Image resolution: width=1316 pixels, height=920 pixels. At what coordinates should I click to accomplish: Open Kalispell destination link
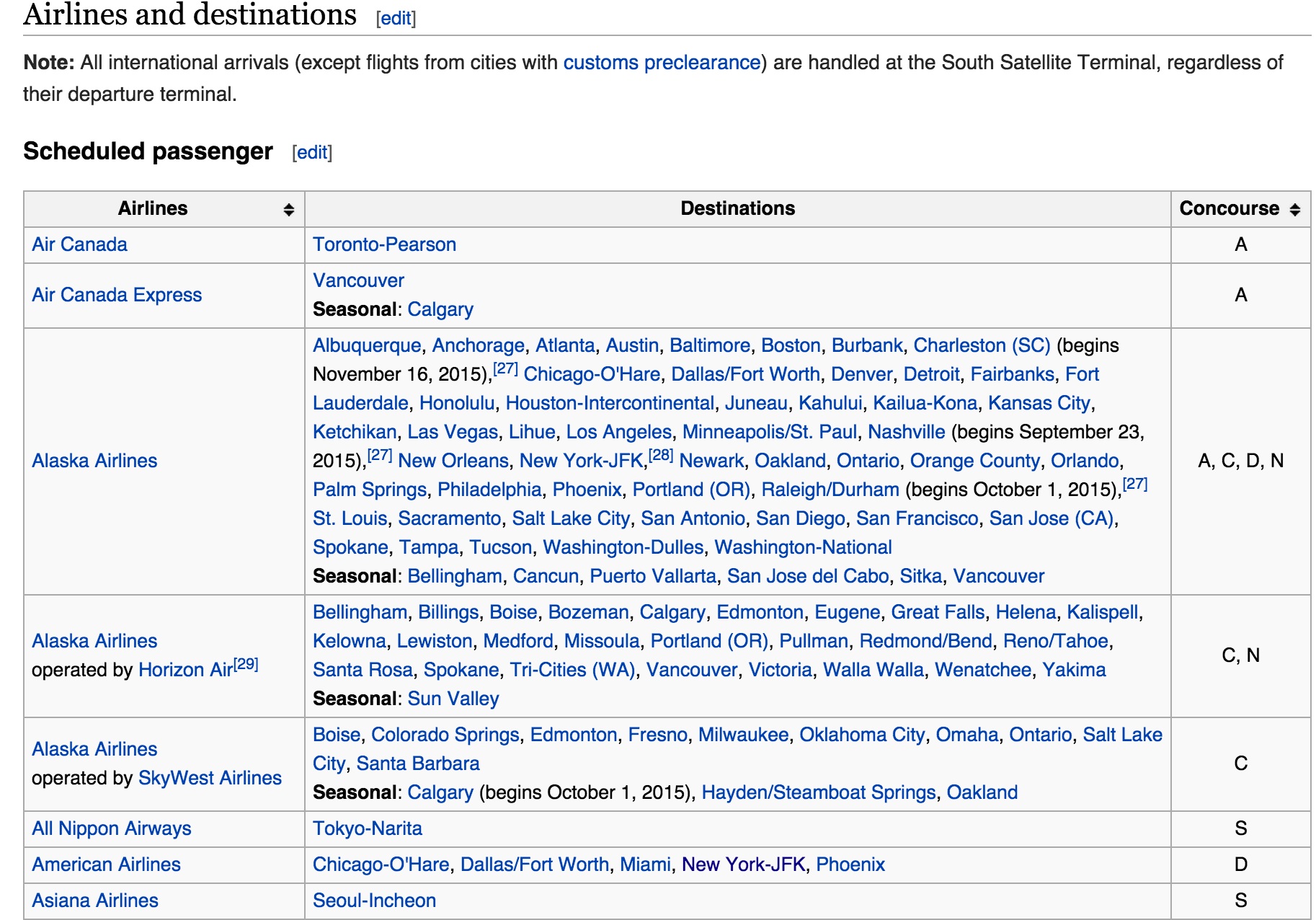(x=1103, y=612)
